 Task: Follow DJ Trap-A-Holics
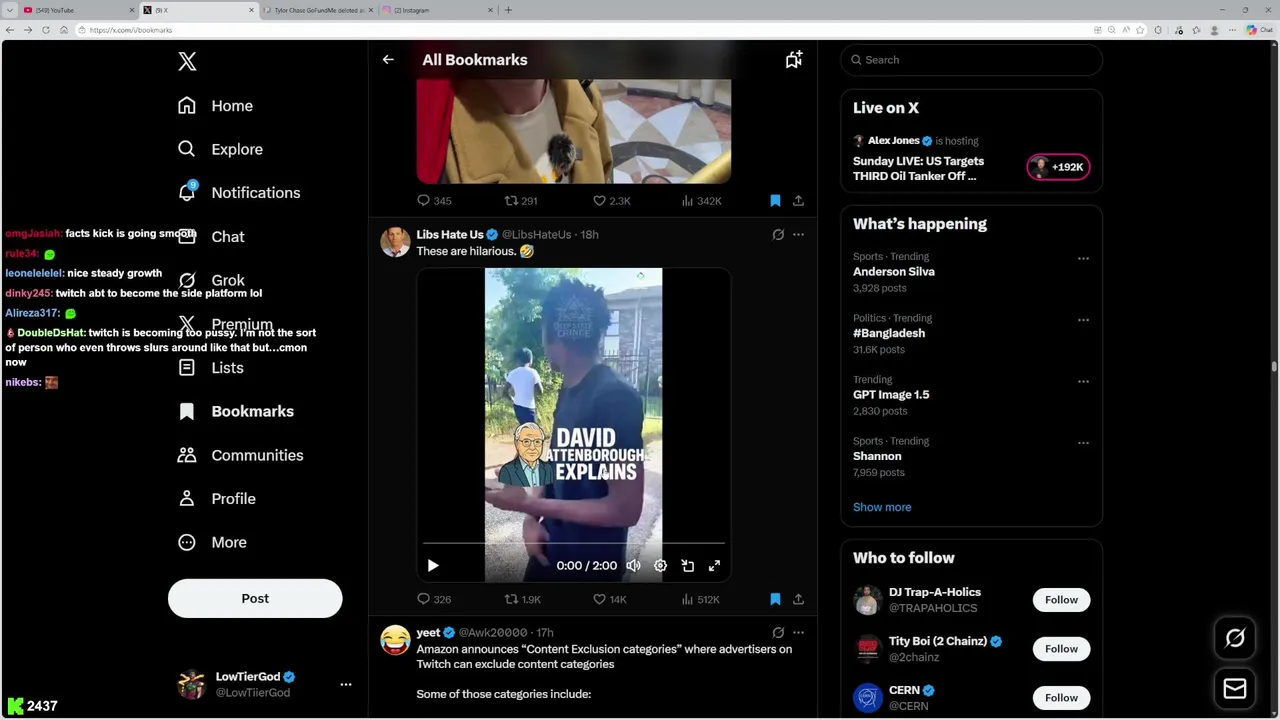[x=1061, y=600]
